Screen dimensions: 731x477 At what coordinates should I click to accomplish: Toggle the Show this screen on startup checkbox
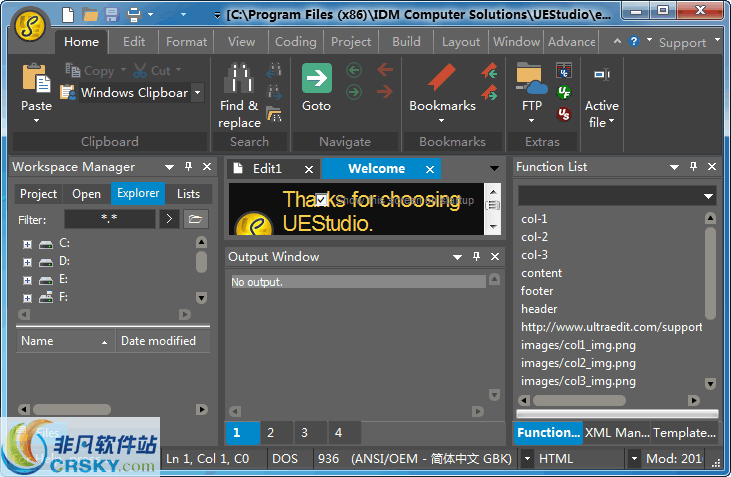click(321, 200)
